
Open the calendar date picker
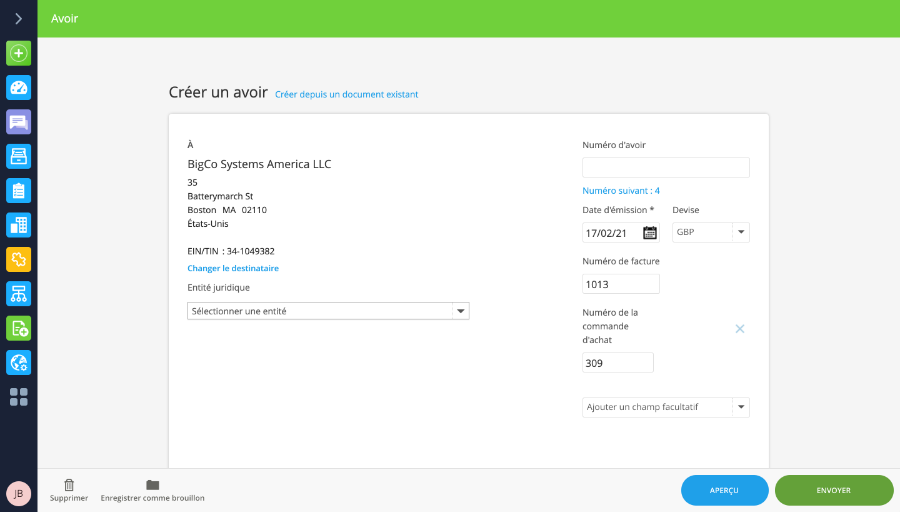pyautogui.click(x=650, y=233)
